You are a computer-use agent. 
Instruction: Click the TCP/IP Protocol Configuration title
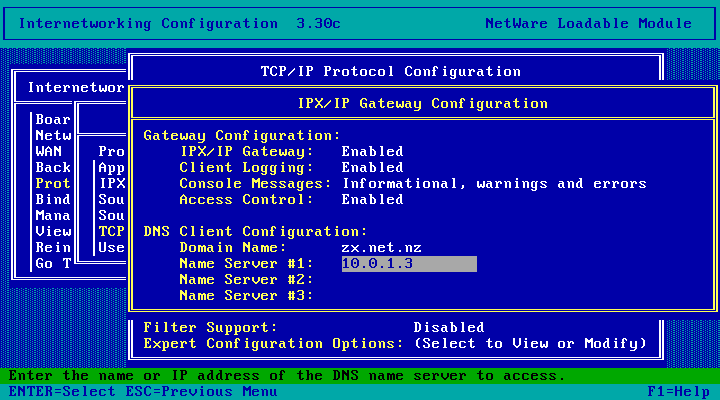pyautogui.click(x=391, y=72)
